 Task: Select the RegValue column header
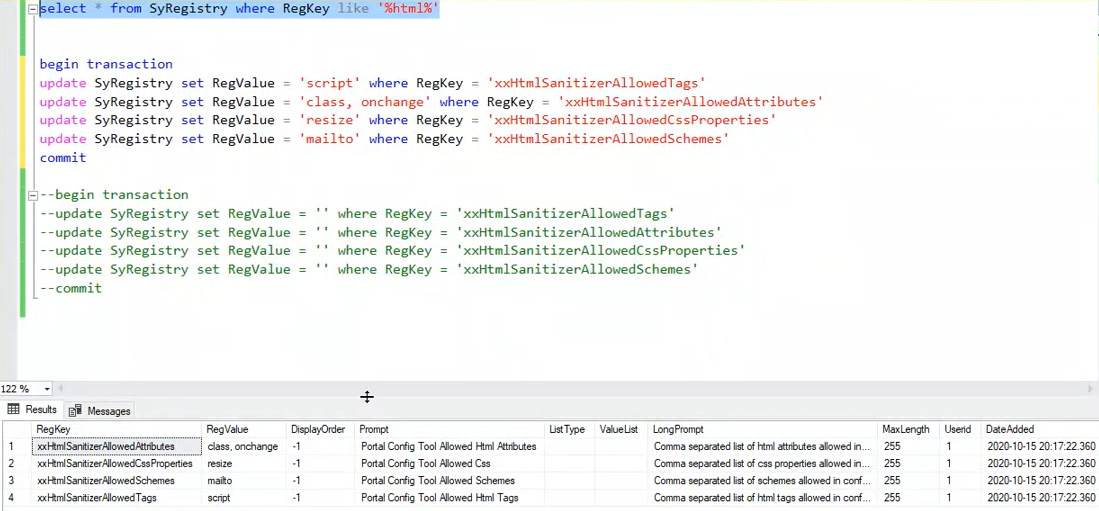click(x=244, y=429)
